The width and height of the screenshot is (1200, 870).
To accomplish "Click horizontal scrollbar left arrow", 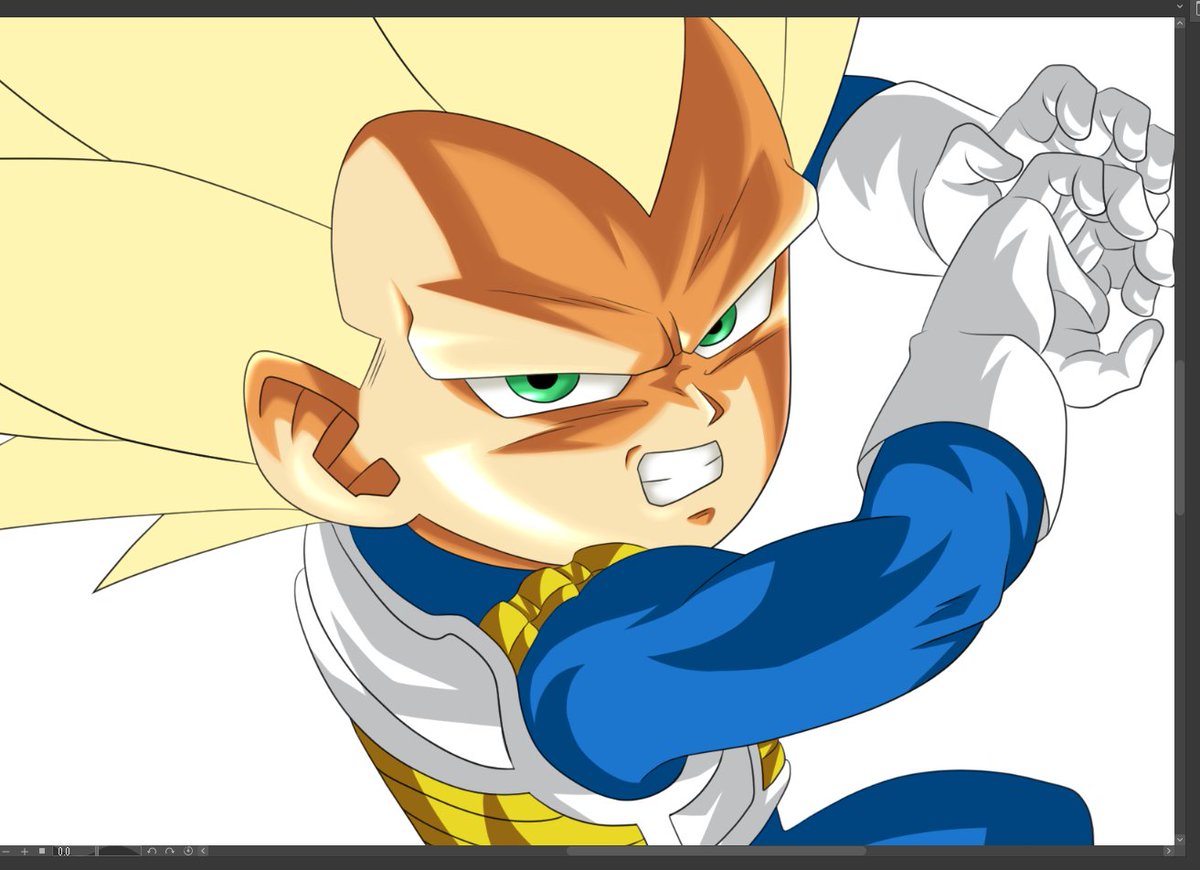I will coord(204,851).
